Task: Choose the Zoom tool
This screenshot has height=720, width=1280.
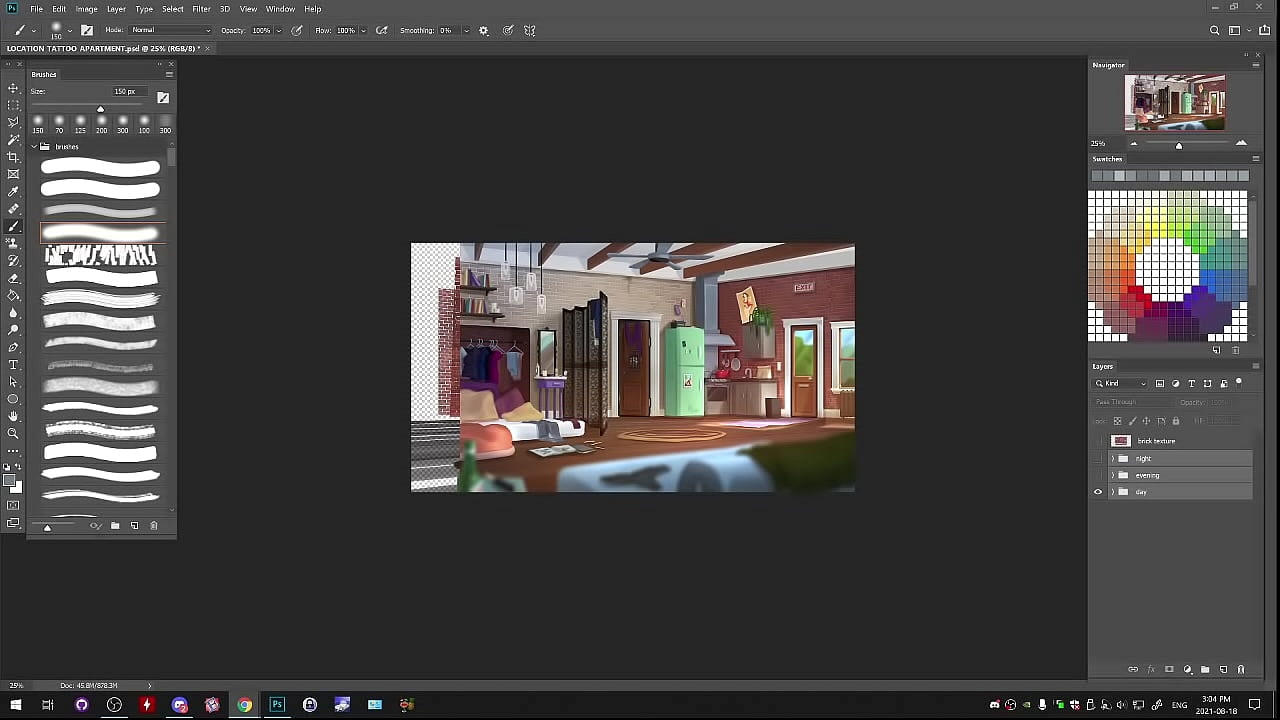Action: [x=13, y=433]
